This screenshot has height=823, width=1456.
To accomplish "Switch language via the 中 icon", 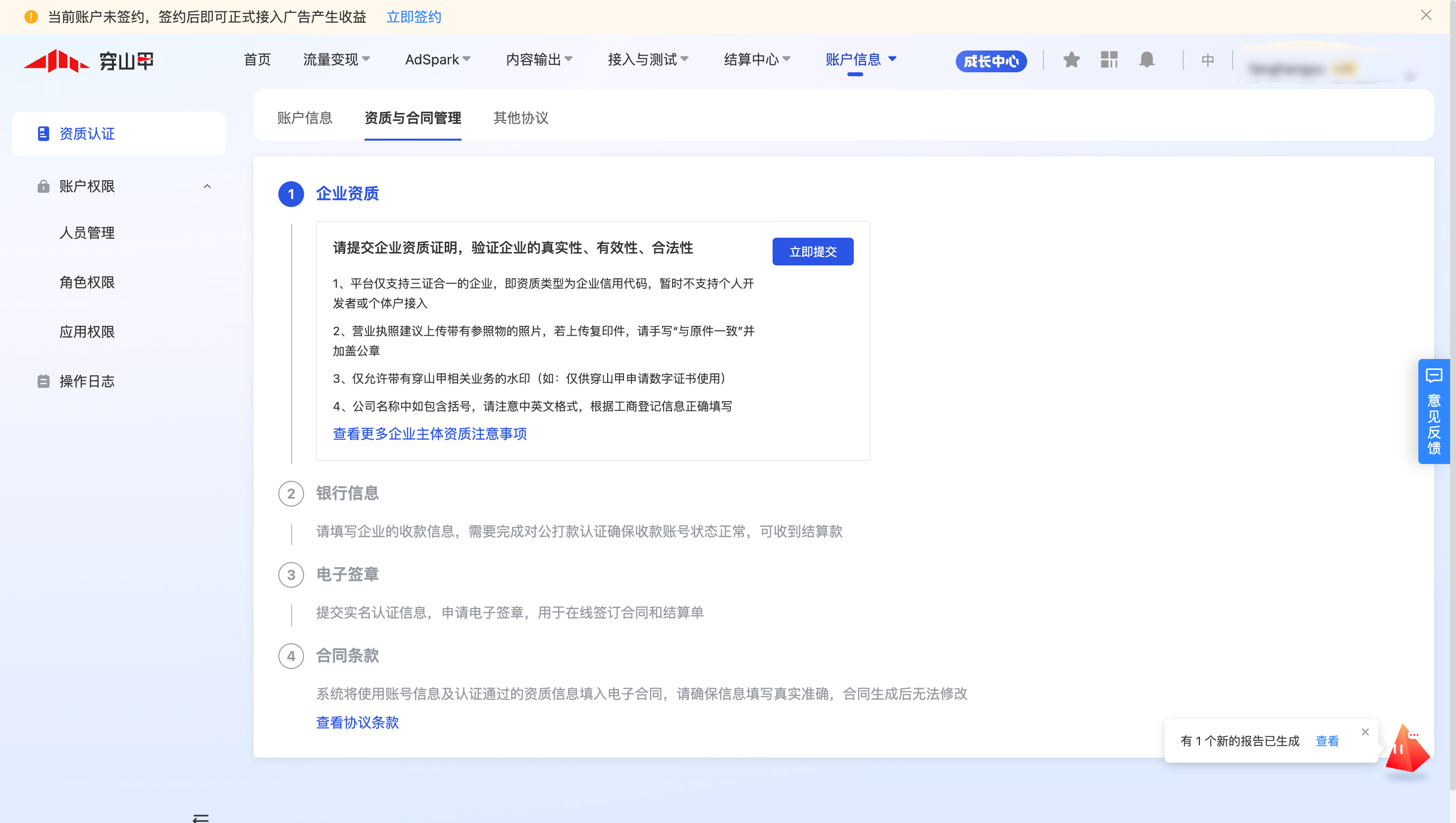I will click(x=1207, y=60).
